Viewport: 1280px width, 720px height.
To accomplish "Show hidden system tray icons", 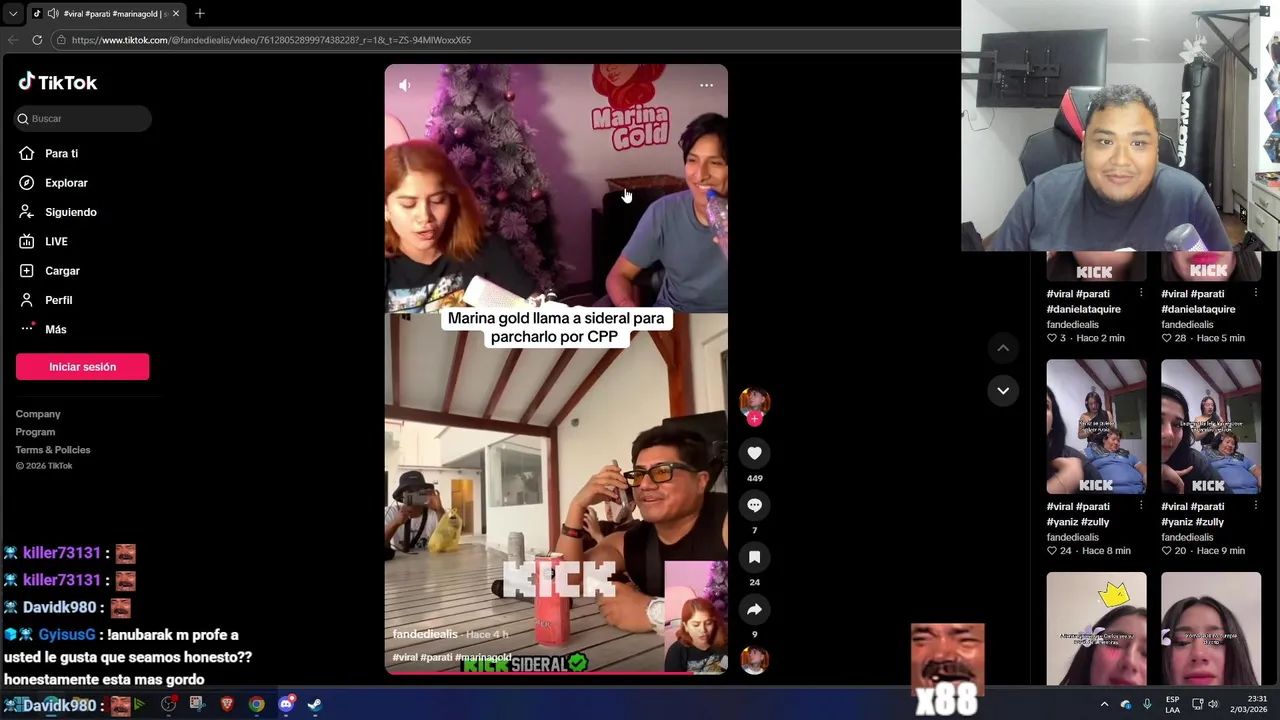I will [x=1104, y=704].
